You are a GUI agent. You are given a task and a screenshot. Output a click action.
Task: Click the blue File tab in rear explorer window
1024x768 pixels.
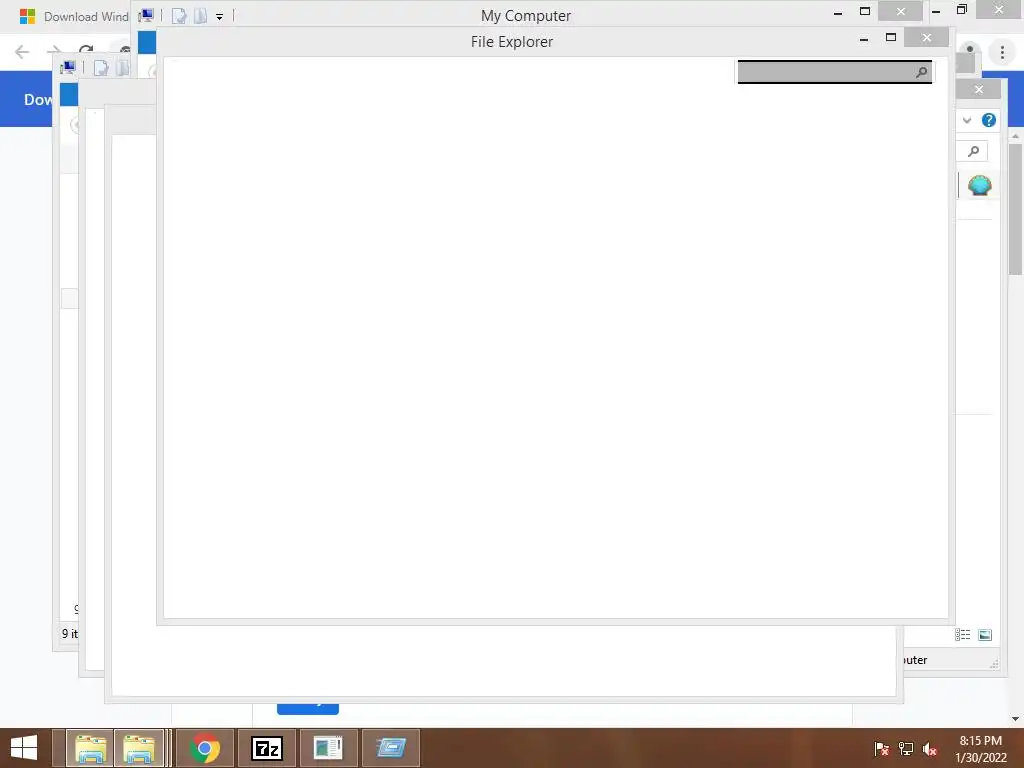69,95
